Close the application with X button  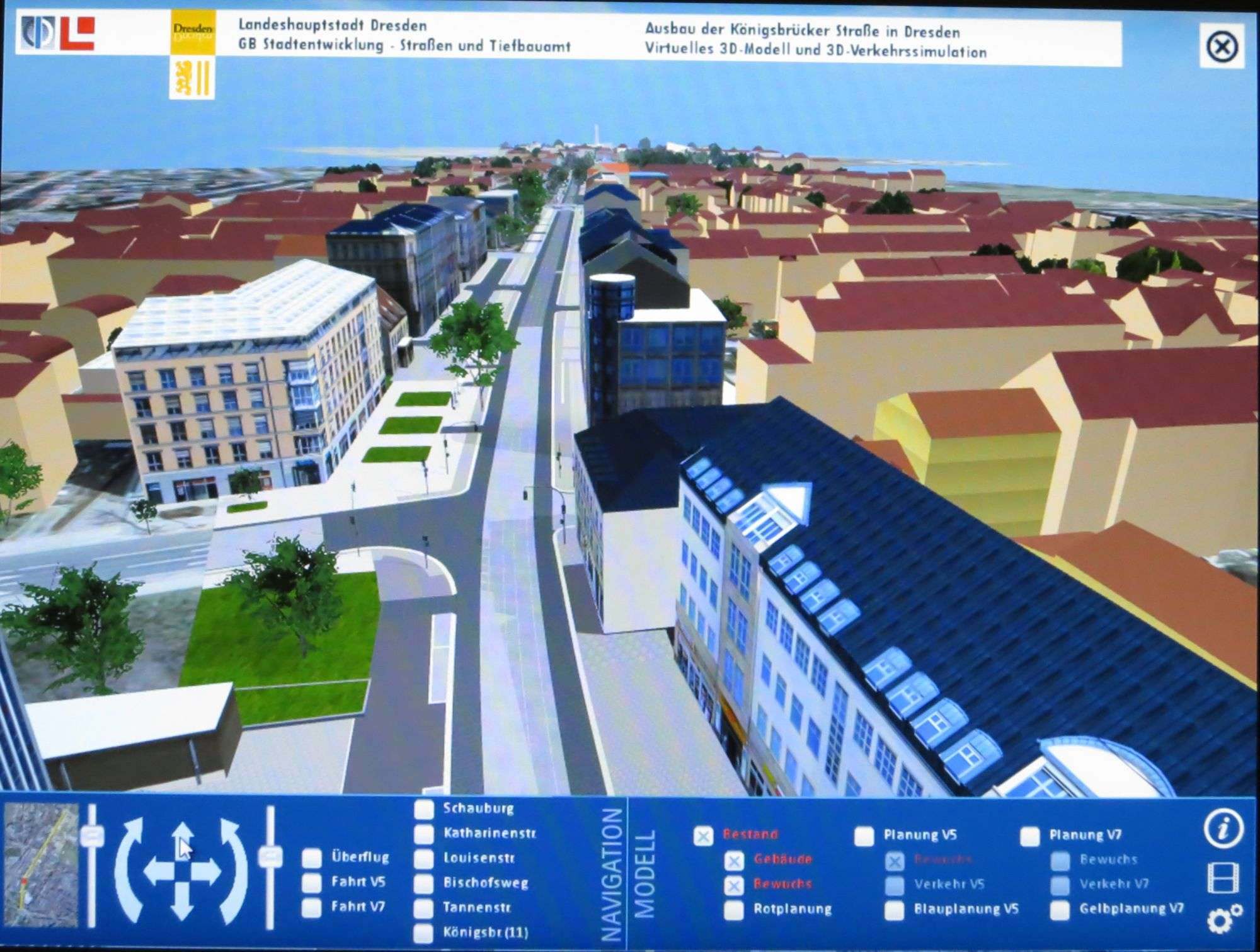coord(1222,47)
